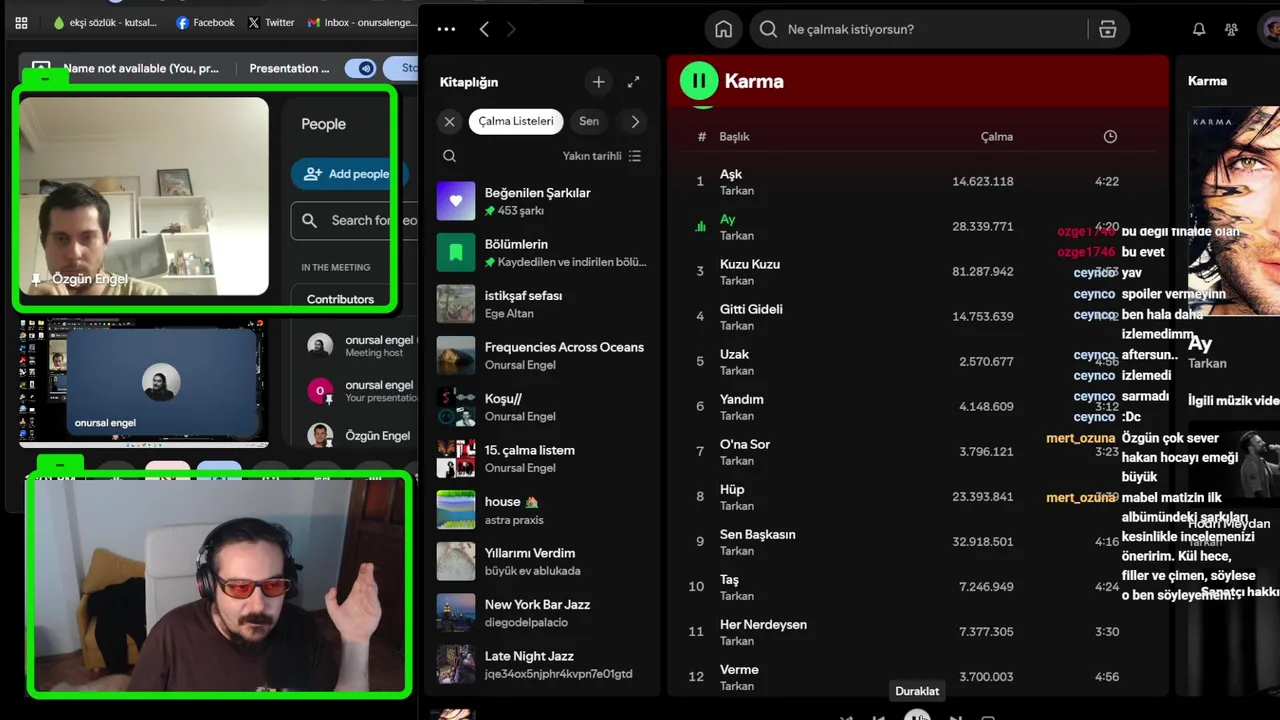Open the 'istikşaf sefası' item
1280x720 pixels.
coord(543,304)
